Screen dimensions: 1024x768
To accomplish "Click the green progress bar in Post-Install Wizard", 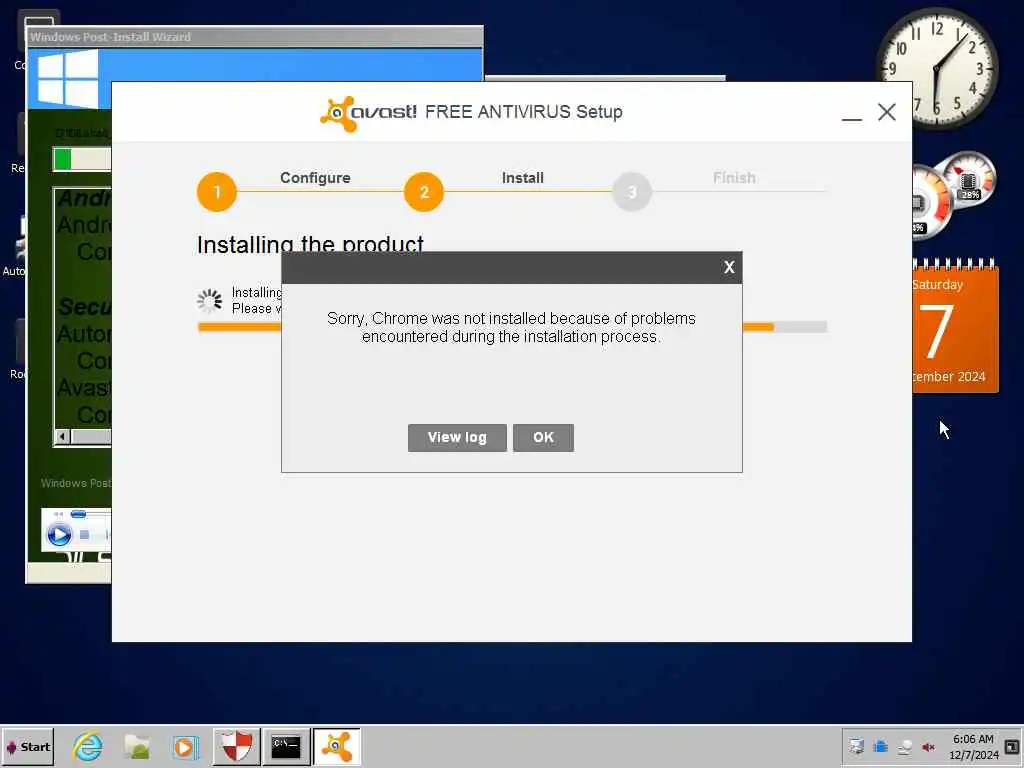I will click(63, 159).
